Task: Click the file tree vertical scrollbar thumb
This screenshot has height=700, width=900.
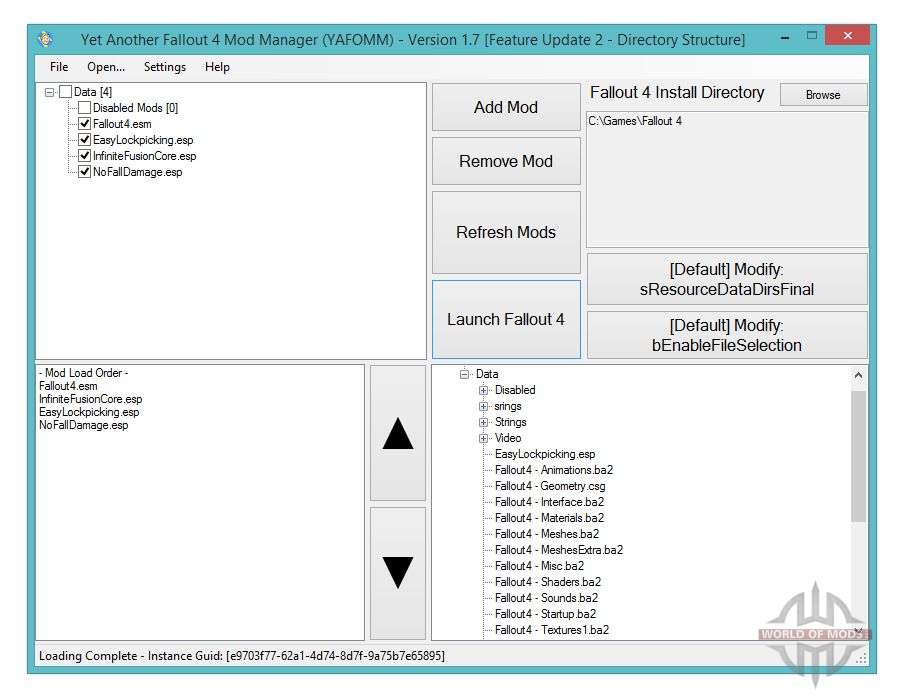Action: (858, 456)
